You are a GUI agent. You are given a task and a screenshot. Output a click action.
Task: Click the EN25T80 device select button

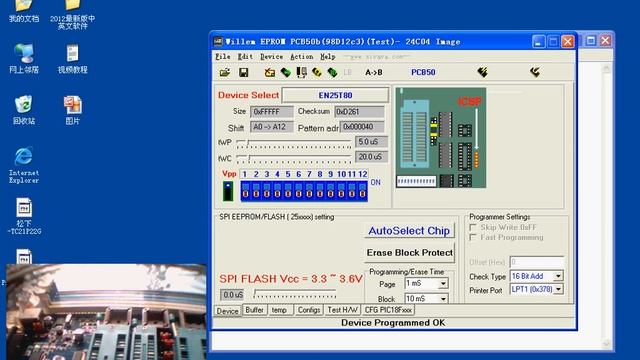(335, 95)
